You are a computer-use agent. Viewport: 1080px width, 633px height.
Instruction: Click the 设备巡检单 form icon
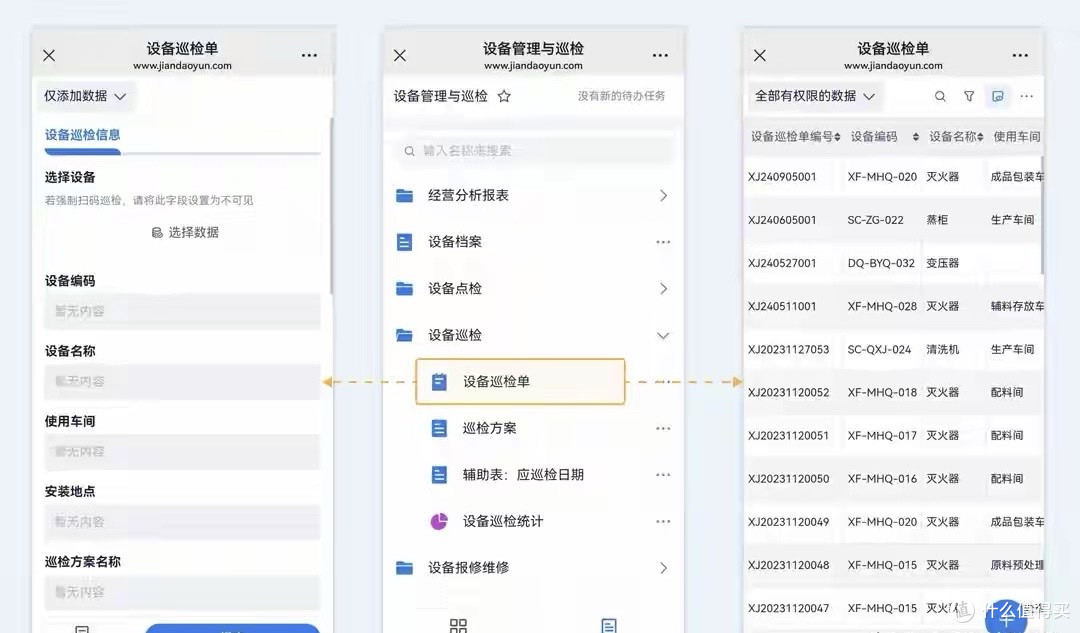coord(439,382)
